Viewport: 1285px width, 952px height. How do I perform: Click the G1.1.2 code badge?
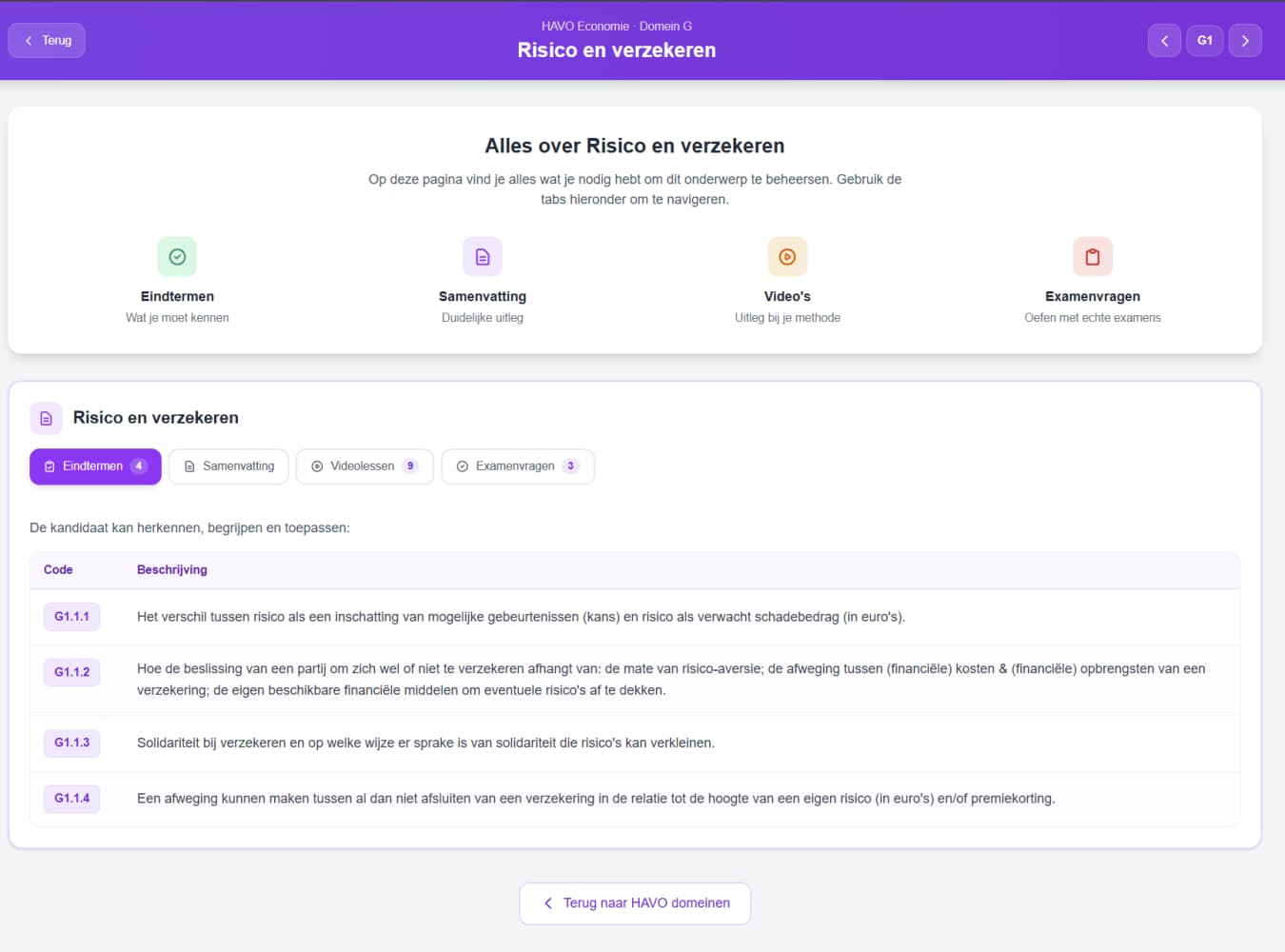[x=71, y=672]
